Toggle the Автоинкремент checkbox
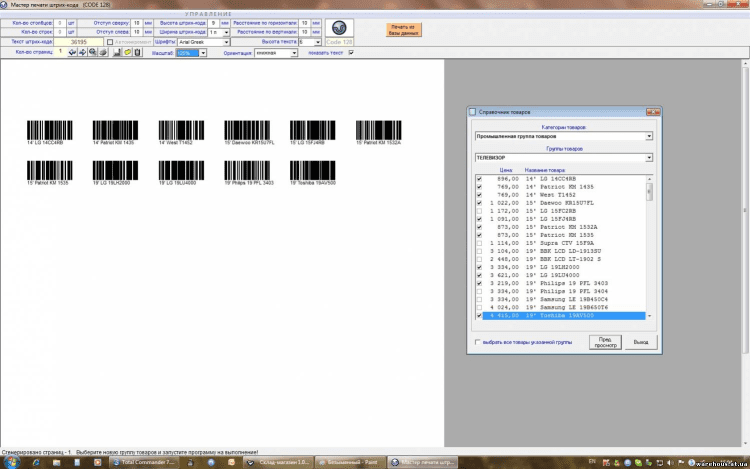 coord(110,42)
